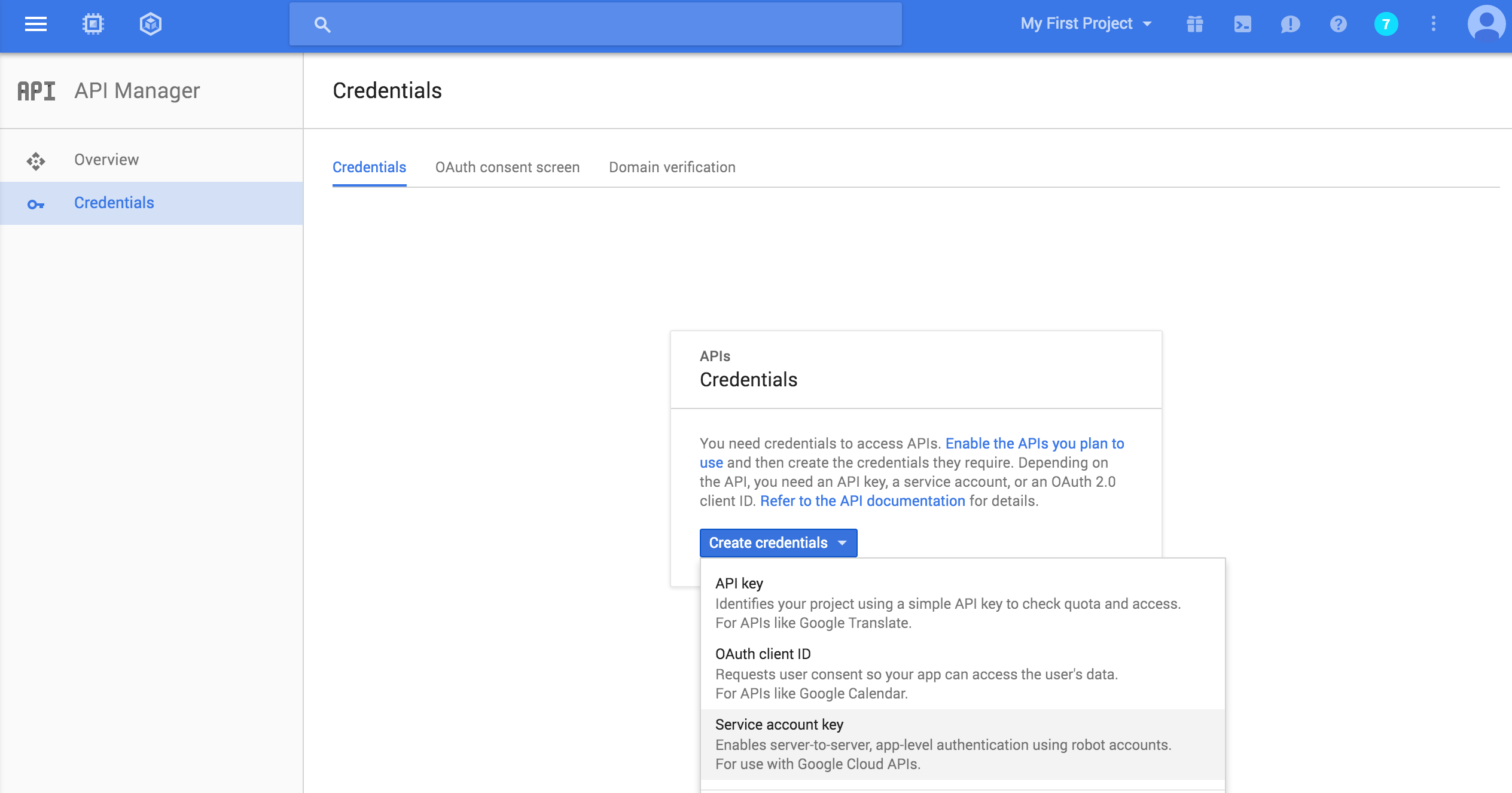
Task: View the 7 pending notifications
Action: click(1386, 24)
